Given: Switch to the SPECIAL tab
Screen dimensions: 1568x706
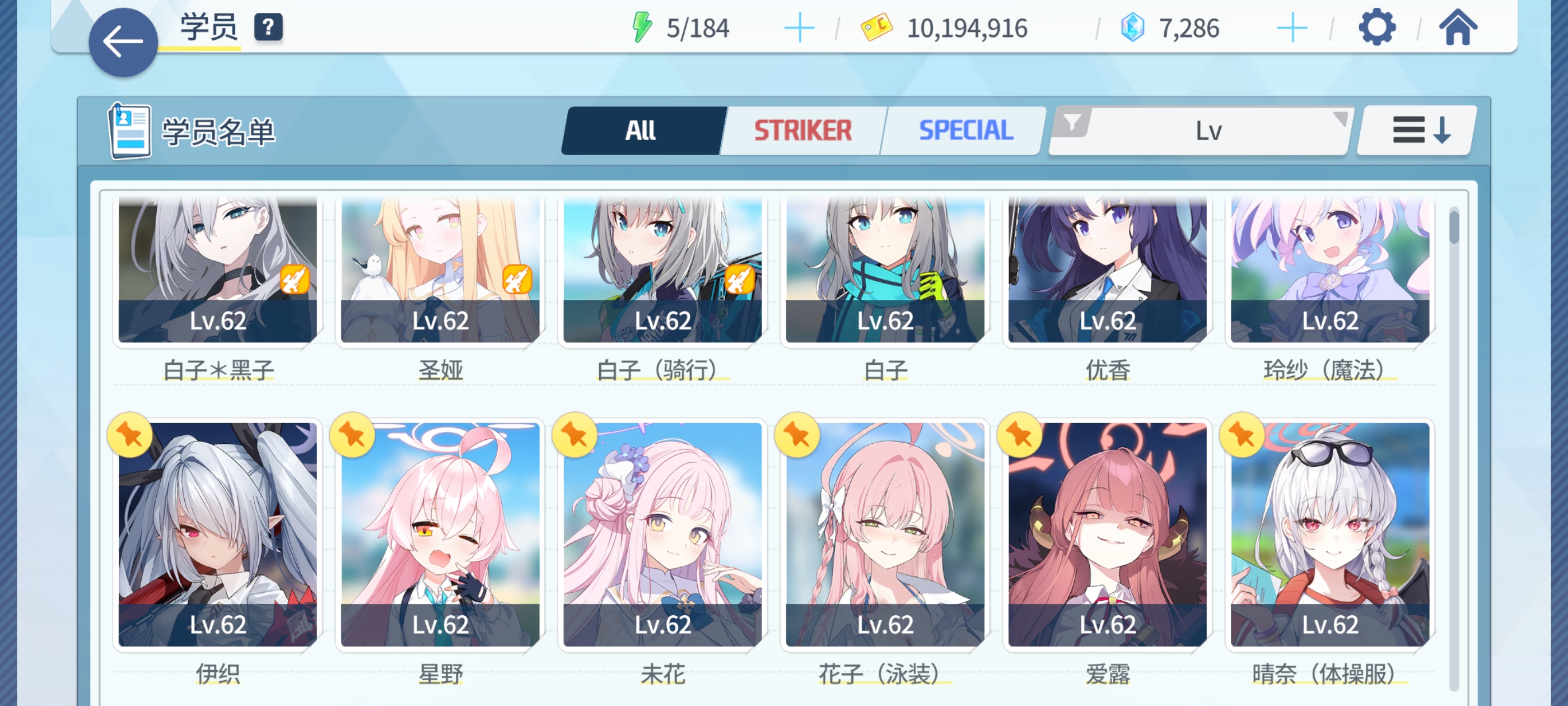Looking at the screenshot, I should tap(965, 131).
